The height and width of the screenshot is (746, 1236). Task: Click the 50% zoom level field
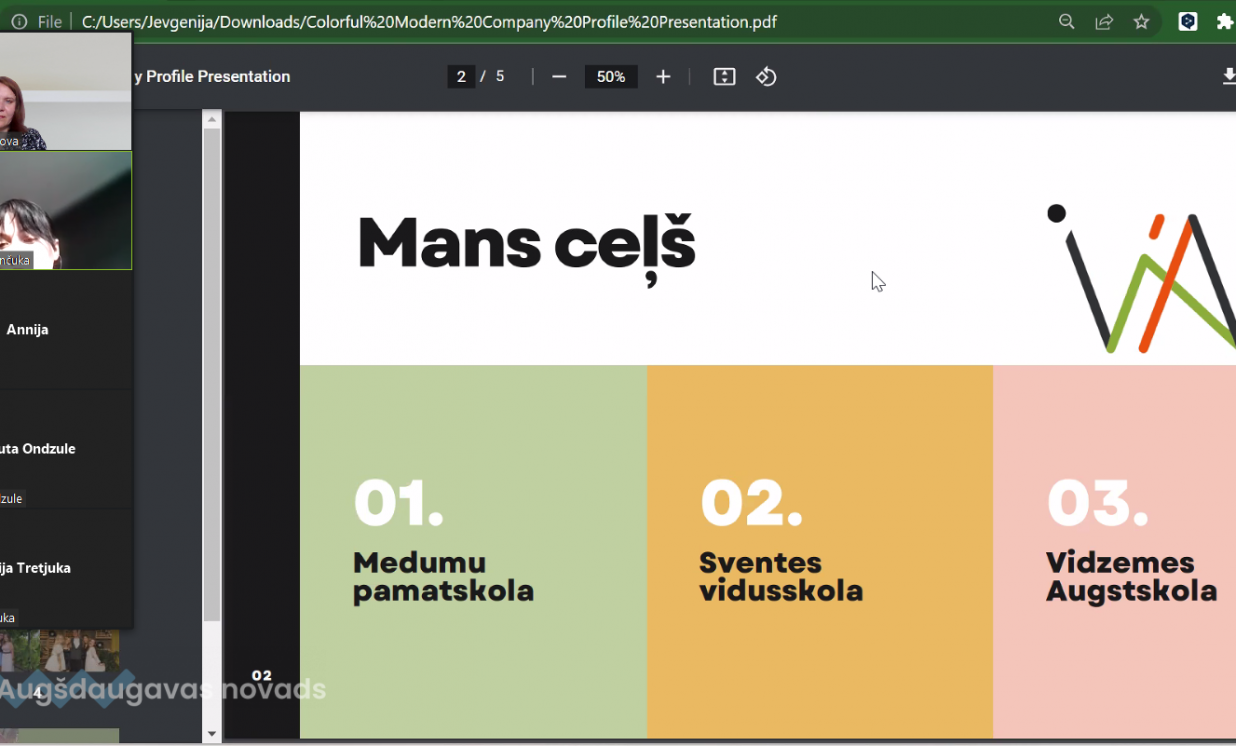611,77
